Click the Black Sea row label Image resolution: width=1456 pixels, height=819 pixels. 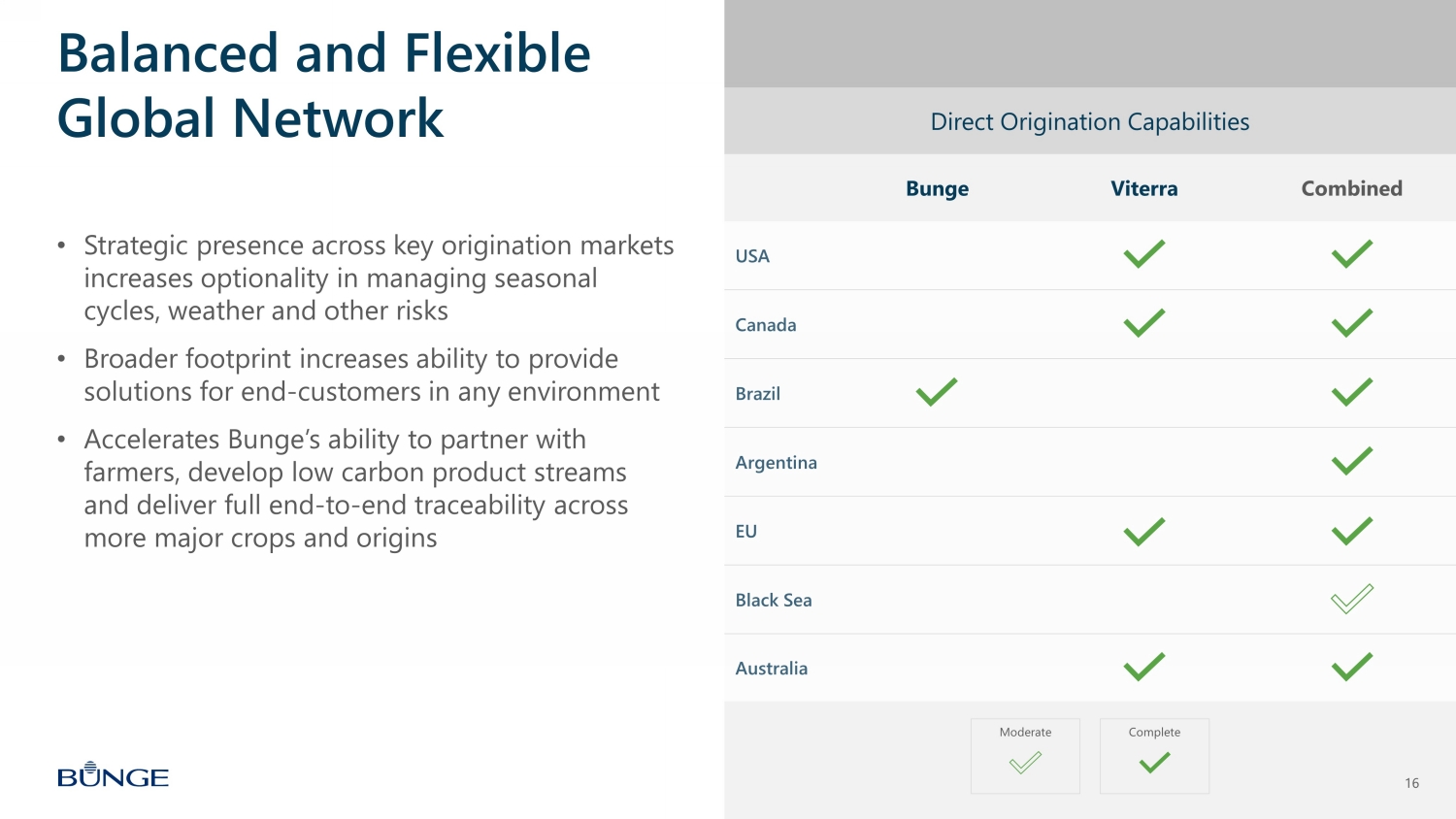774,601
